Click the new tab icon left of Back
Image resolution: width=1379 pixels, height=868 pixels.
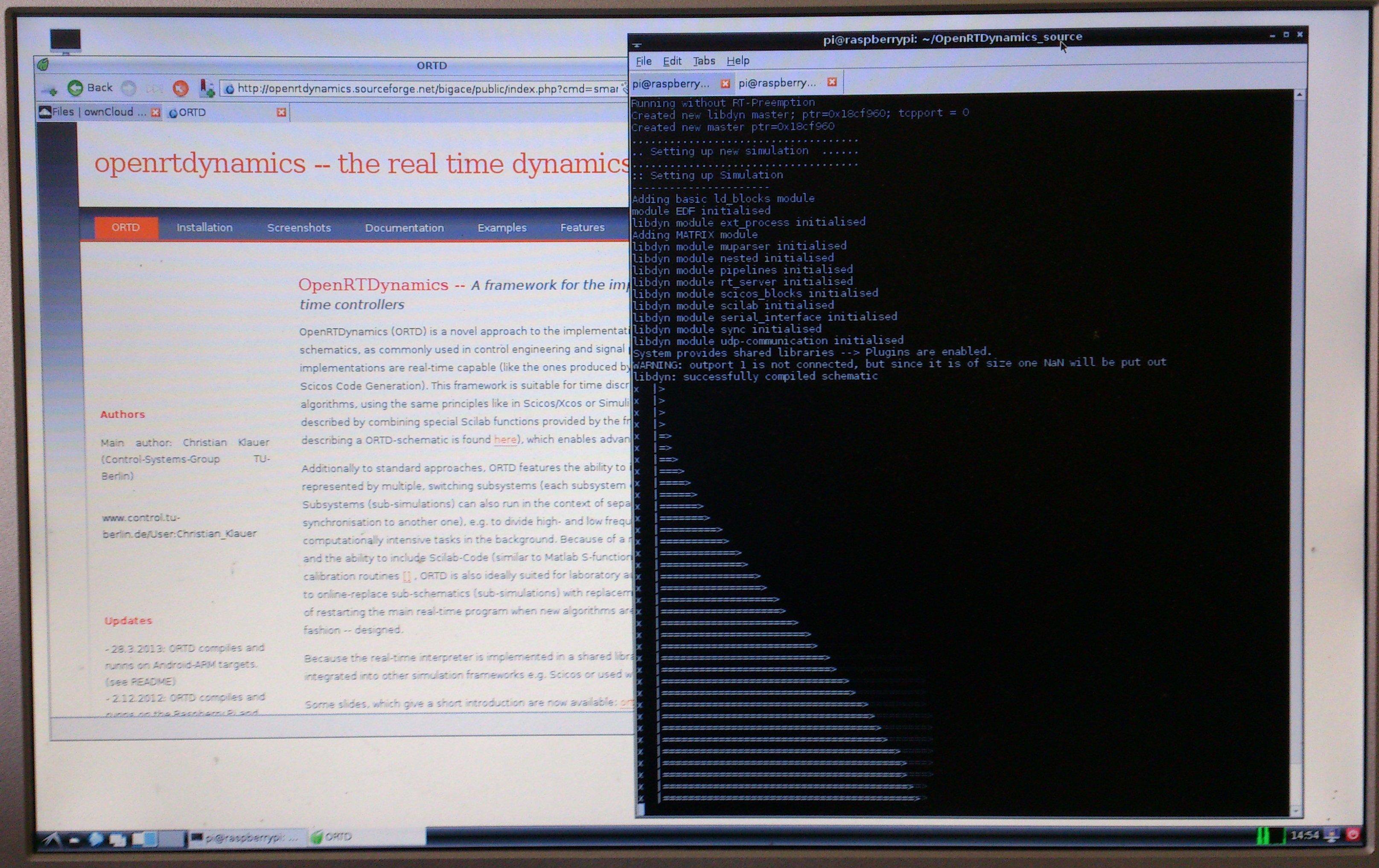(50, 90)
